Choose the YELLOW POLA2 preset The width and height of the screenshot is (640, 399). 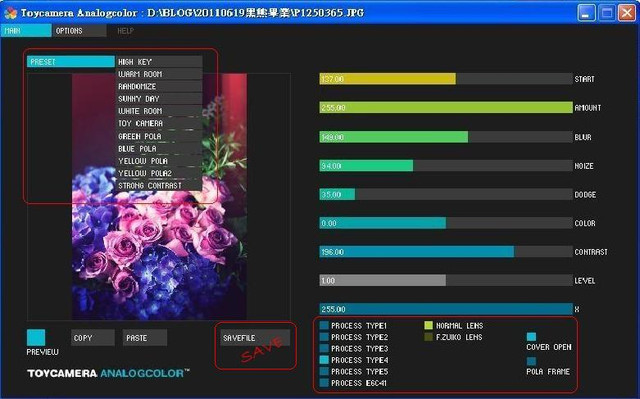(x=159, y=173)
